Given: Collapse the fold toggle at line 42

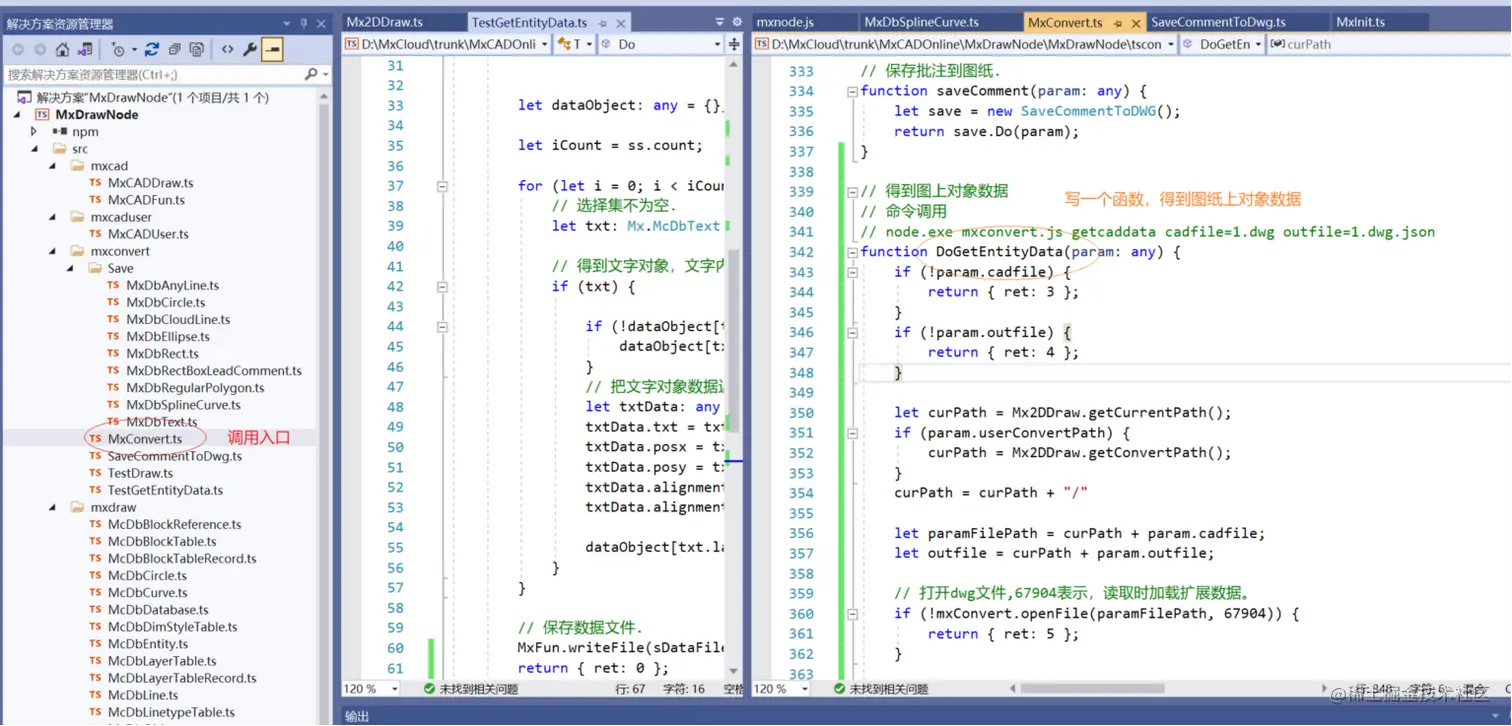Looking at the screenshot, I should [x=441, y=286].
